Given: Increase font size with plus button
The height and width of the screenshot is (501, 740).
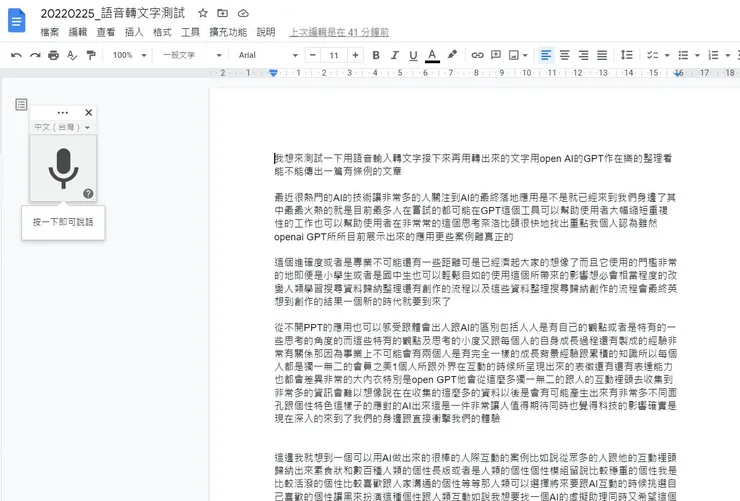Looking at the screenshot, I should (x=355, y=55).
